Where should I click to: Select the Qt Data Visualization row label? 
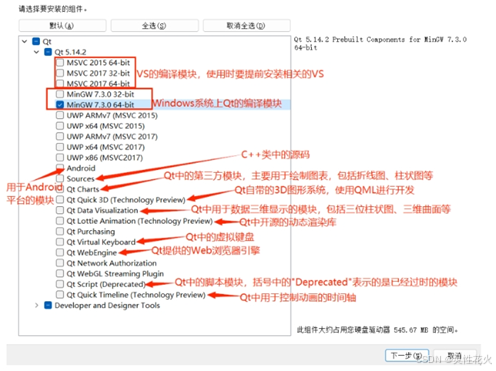coord(102,210)
